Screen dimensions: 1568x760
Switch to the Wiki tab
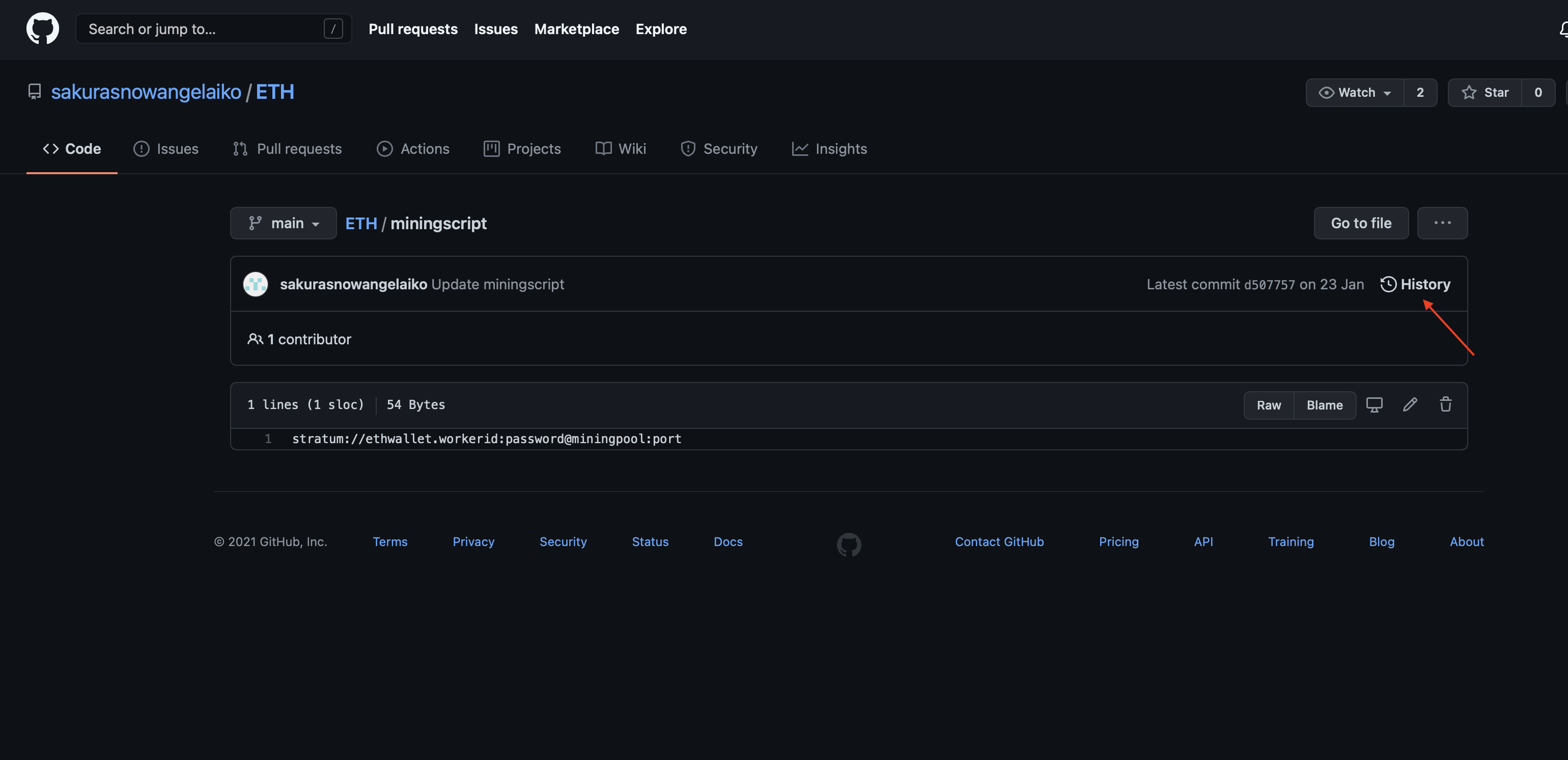[621, 149]
